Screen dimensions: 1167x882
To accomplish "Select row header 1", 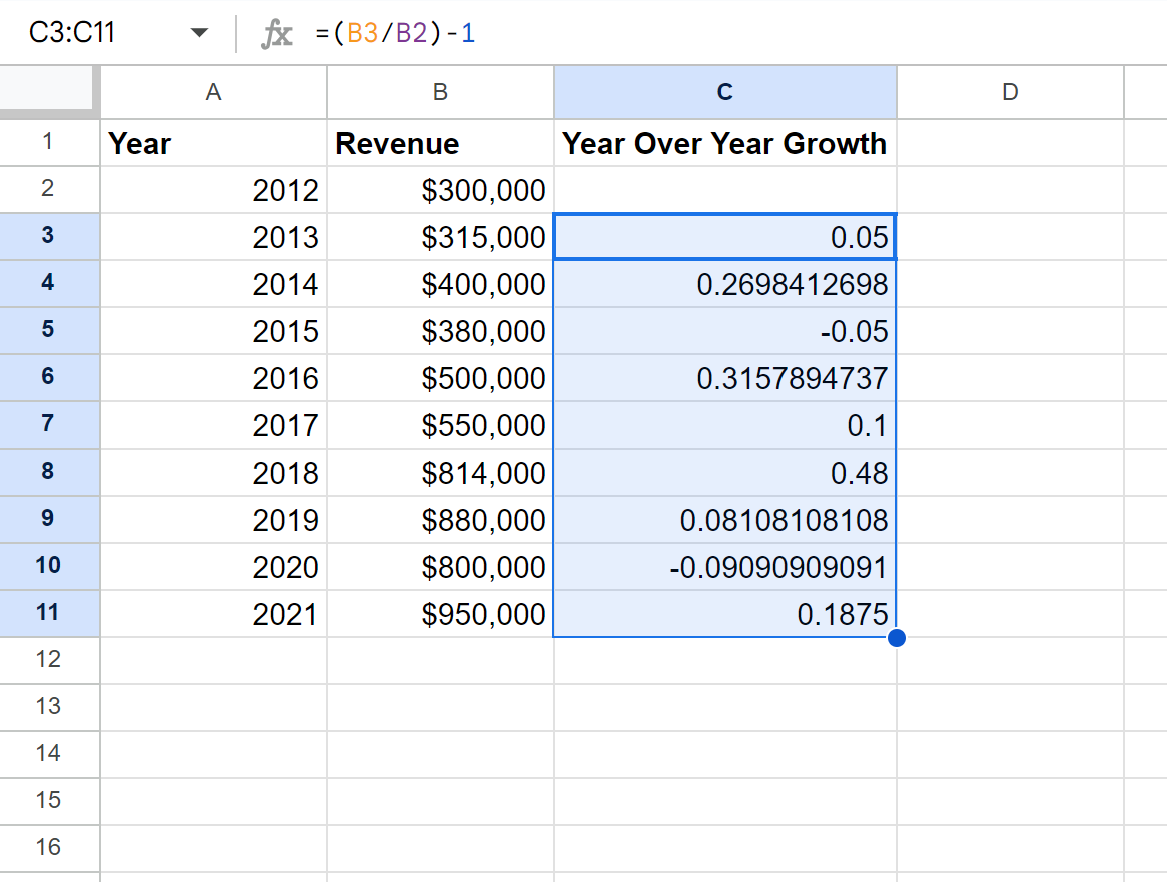I will point(50,143).
